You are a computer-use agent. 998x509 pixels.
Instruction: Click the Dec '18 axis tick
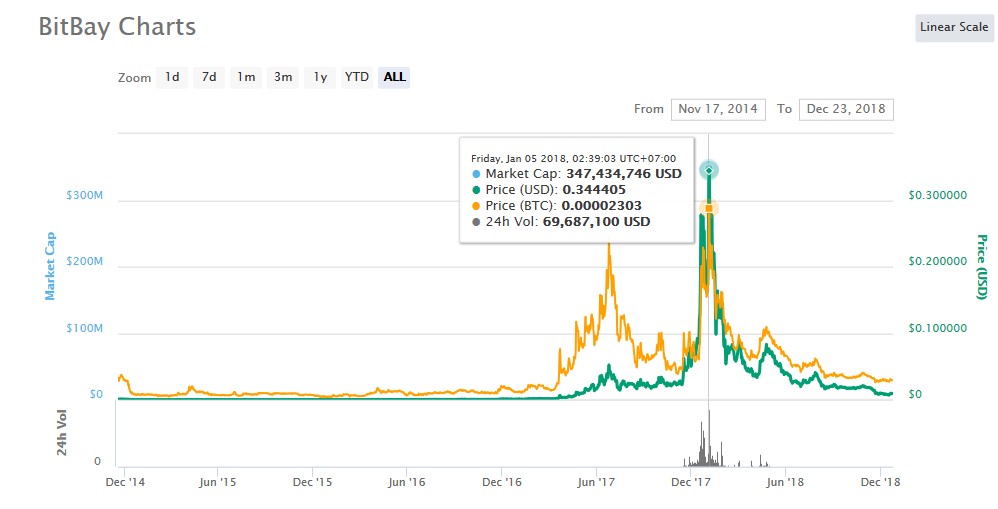tap(881, 482)
